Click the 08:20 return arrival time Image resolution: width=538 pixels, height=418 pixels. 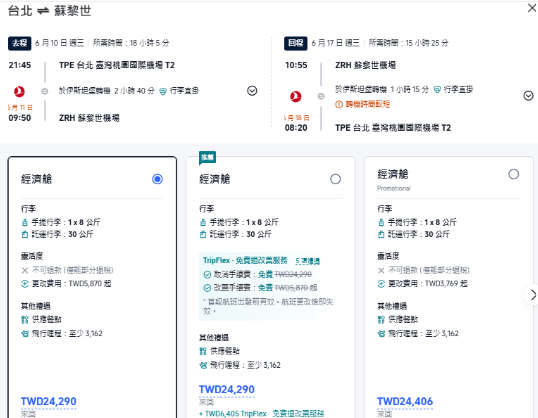[x=296, y=128]
